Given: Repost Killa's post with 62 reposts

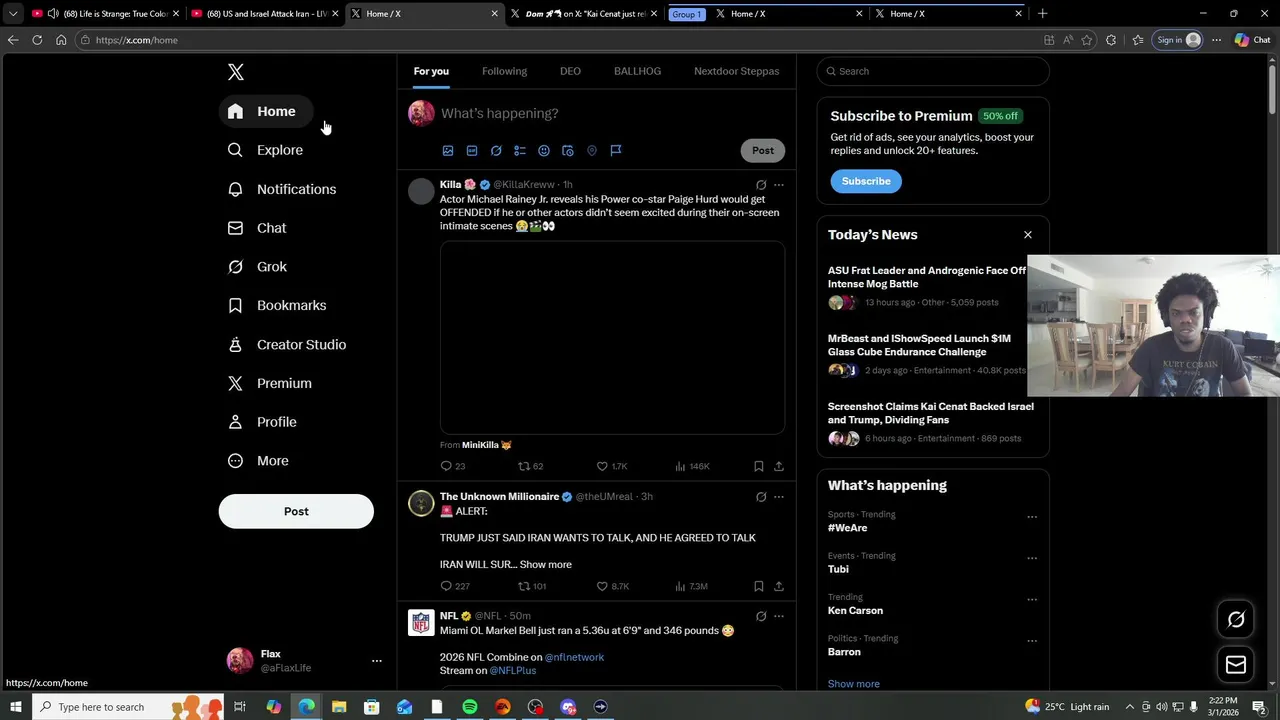Looking at the screenshot, I should 530,466.
